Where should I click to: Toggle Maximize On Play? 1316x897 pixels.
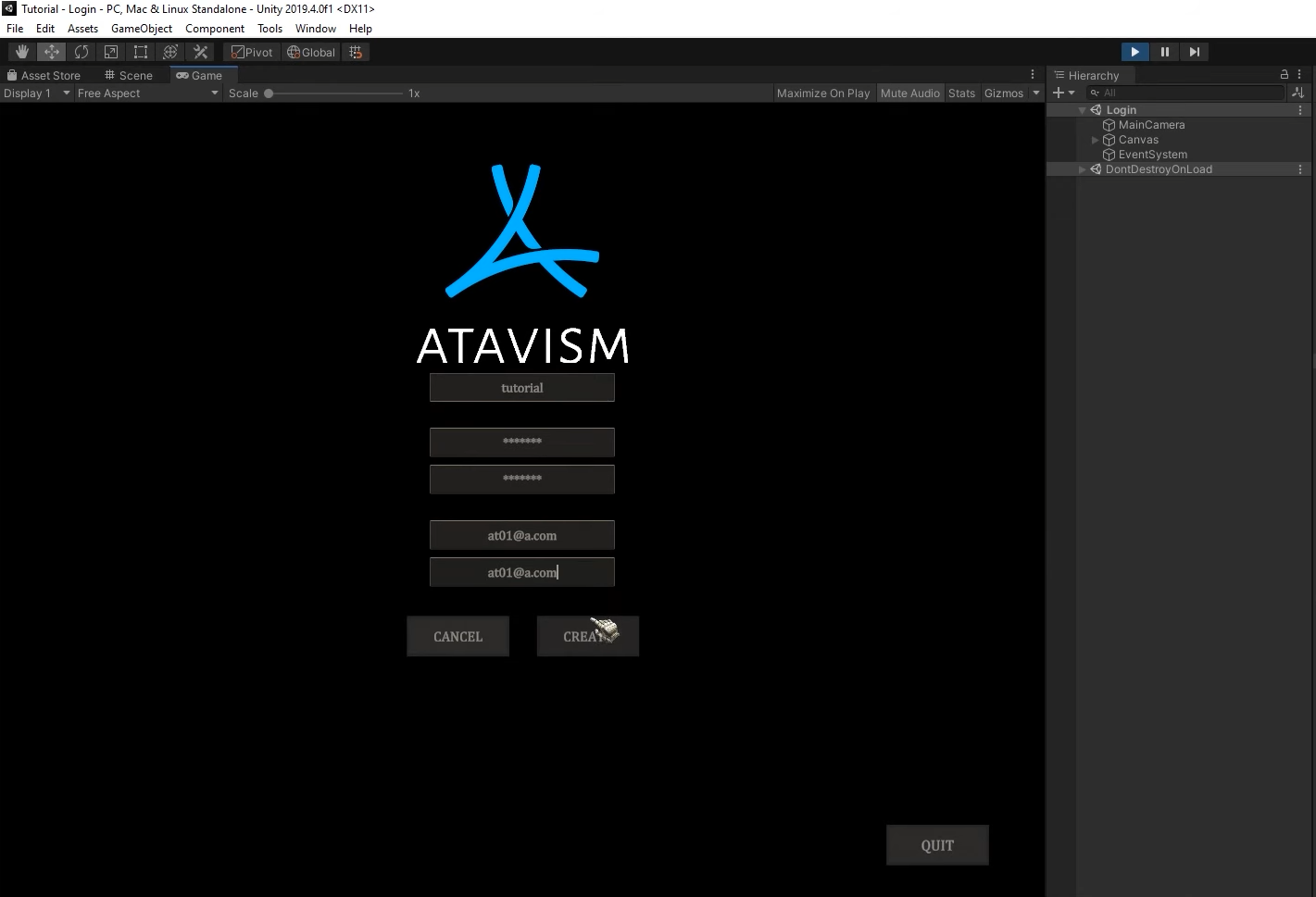(822, 93)
